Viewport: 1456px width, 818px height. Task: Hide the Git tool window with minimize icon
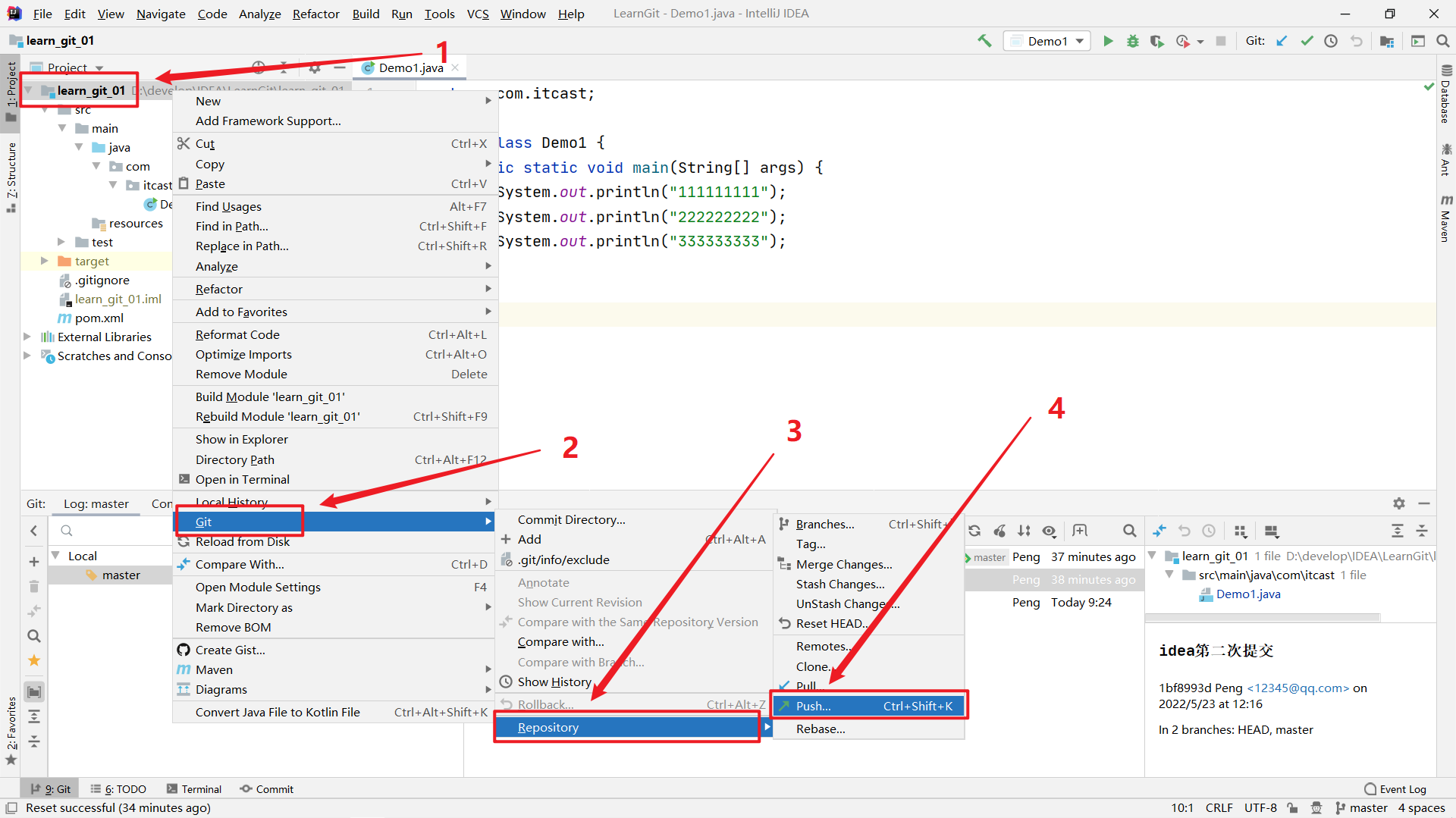(1424, 503)
